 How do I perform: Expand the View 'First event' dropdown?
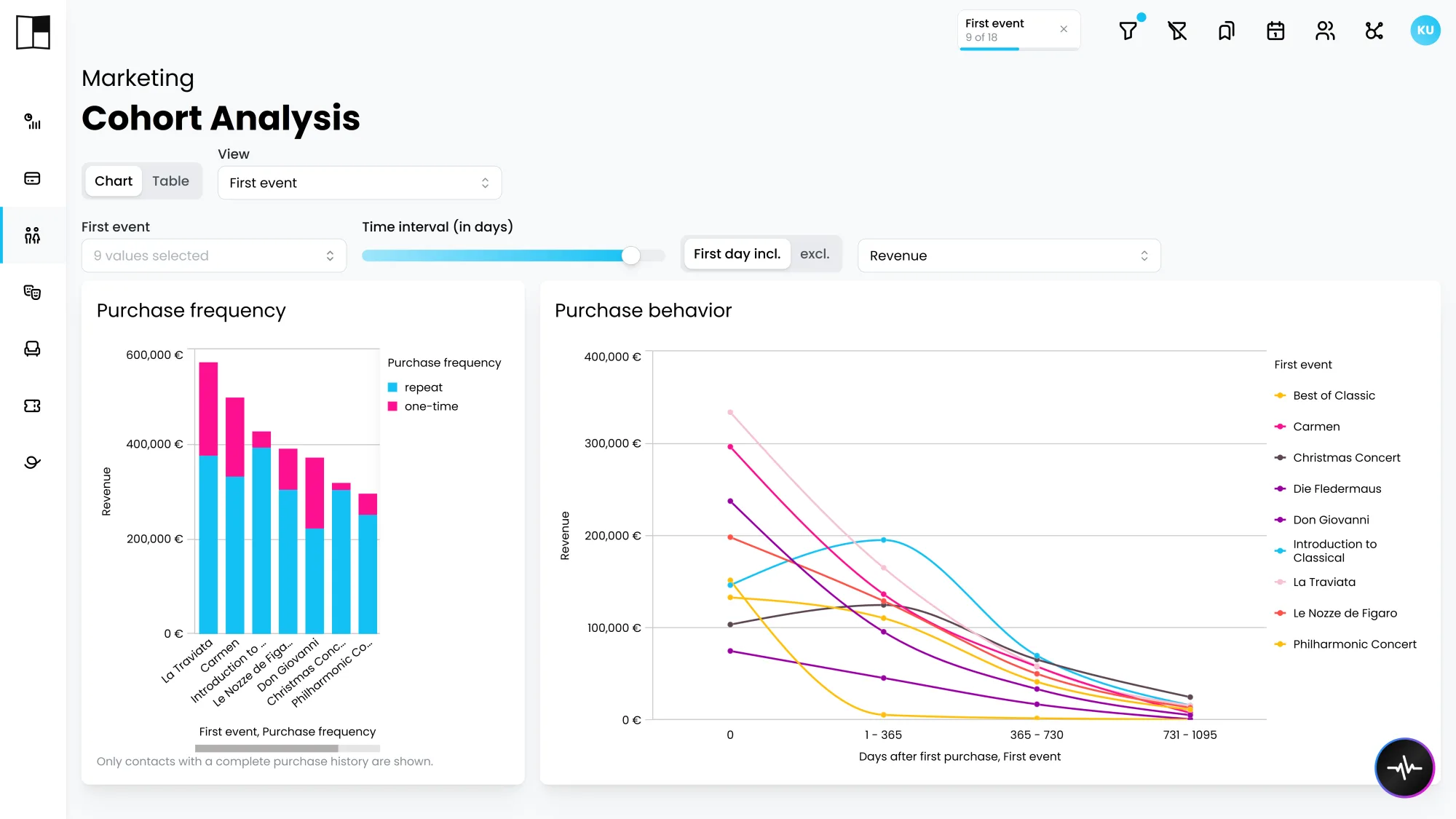(360, 183)
